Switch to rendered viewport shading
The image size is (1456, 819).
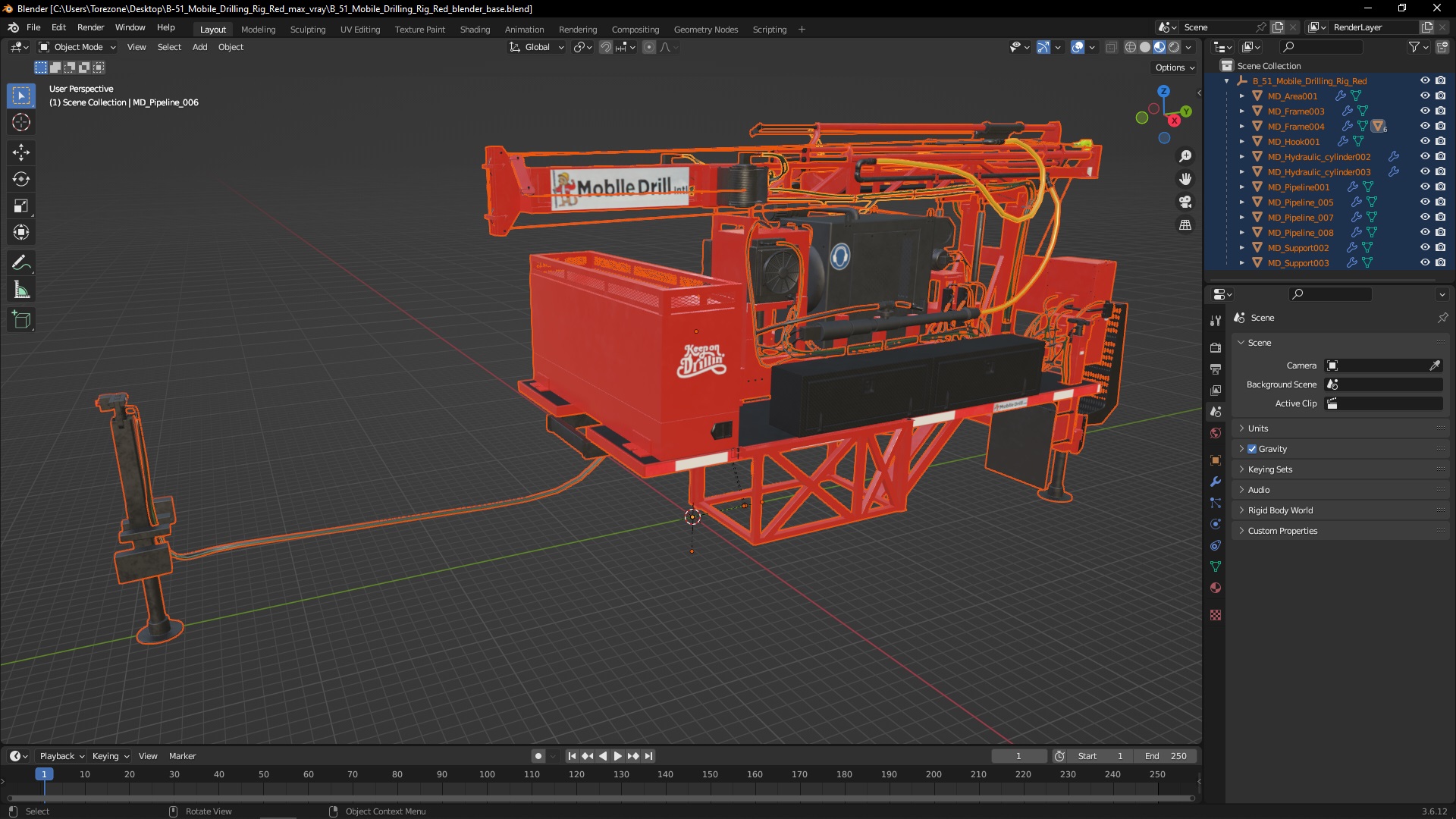point(1174,47)
